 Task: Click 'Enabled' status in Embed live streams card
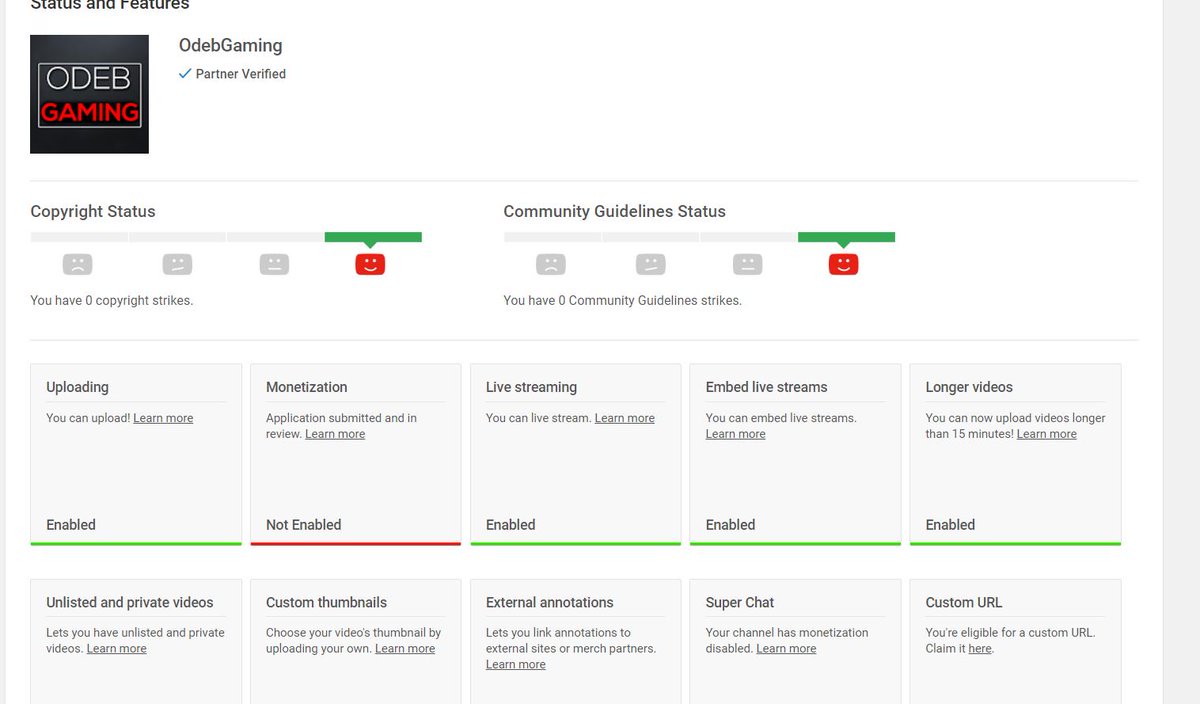tap(730, 524)
